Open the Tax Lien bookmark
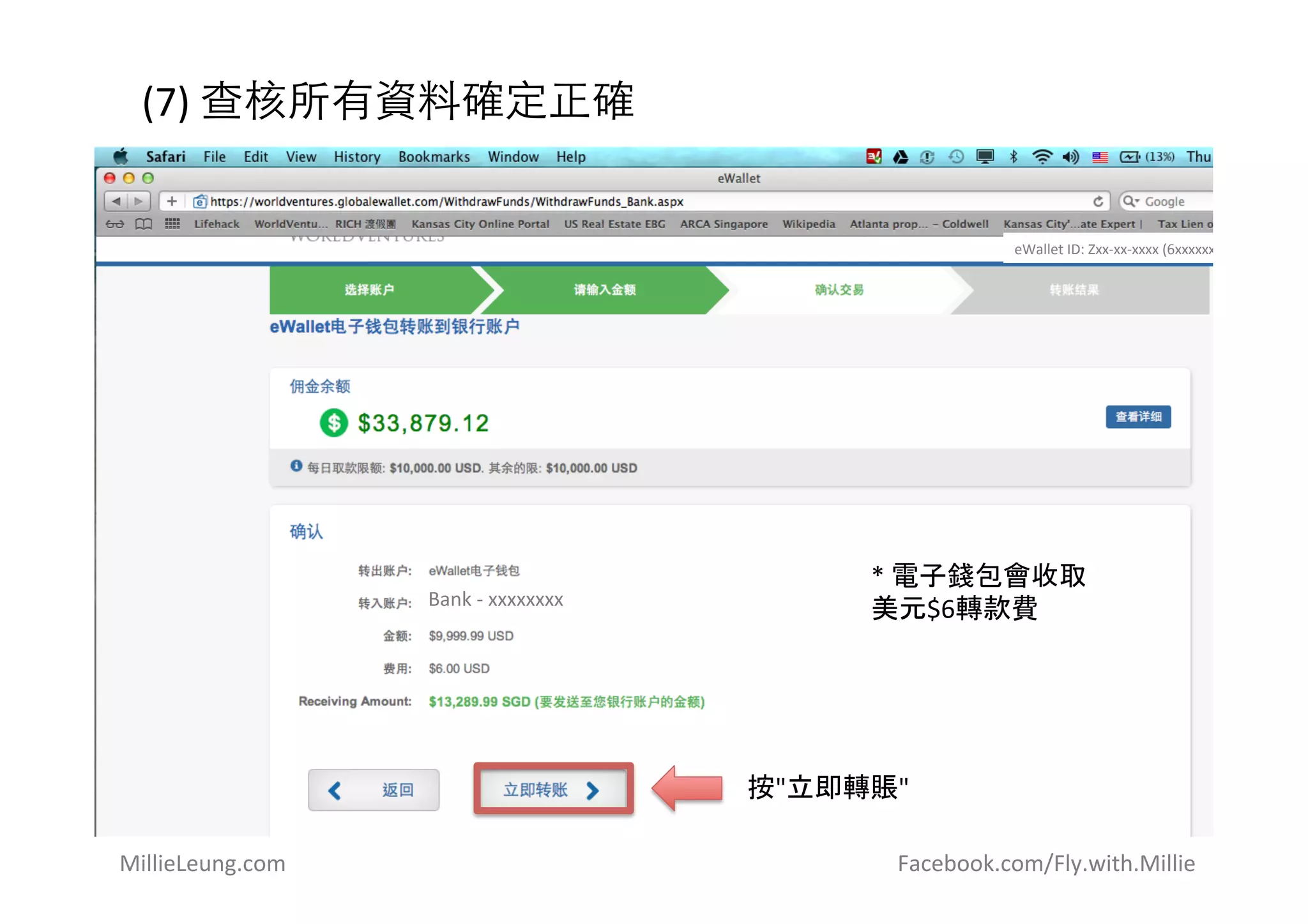This screenshot has height=924, width=1308. point(1185,224)
